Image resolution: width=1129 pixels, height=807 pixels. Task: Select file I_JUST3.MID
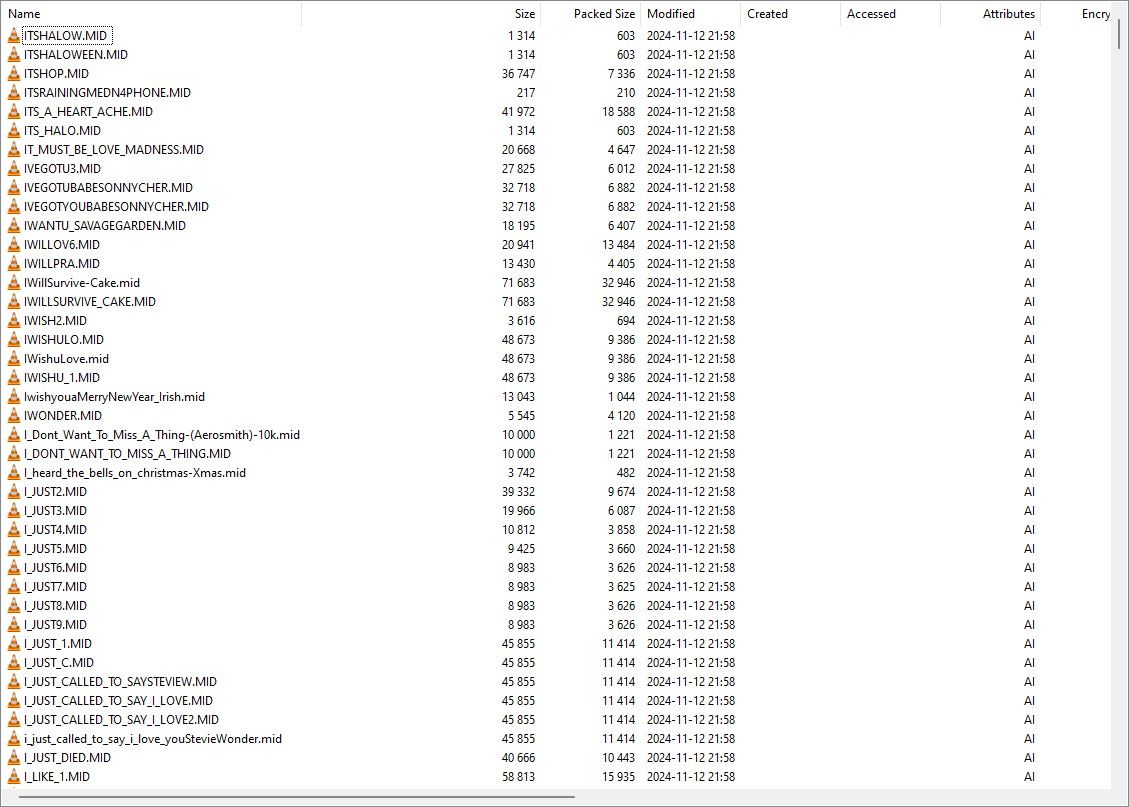point(55,511)
